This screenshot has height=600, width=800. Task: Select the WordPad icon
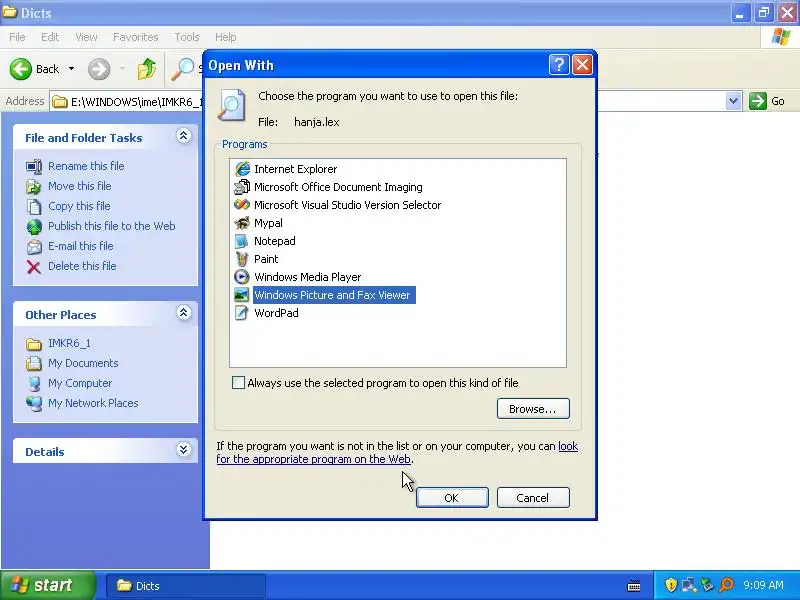pos(242,313)
